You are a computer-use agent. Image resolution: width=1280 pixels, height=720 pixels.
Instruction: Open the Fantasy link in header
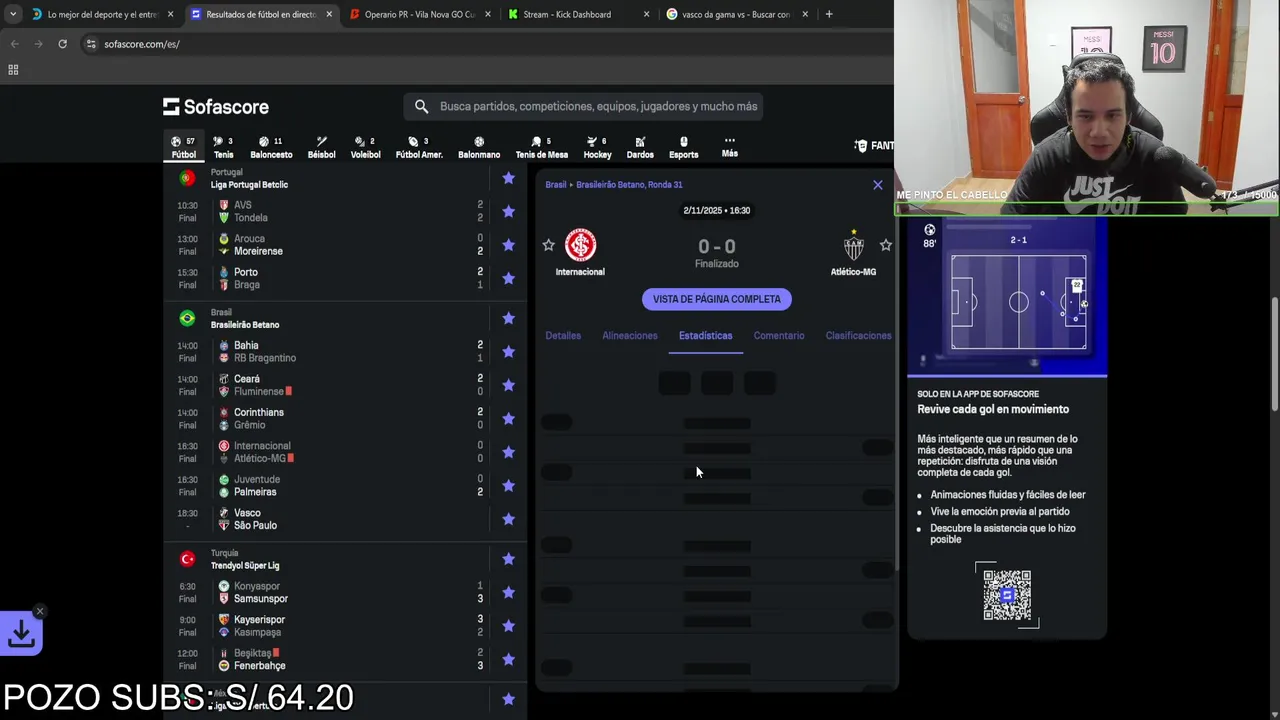(874, 146)
